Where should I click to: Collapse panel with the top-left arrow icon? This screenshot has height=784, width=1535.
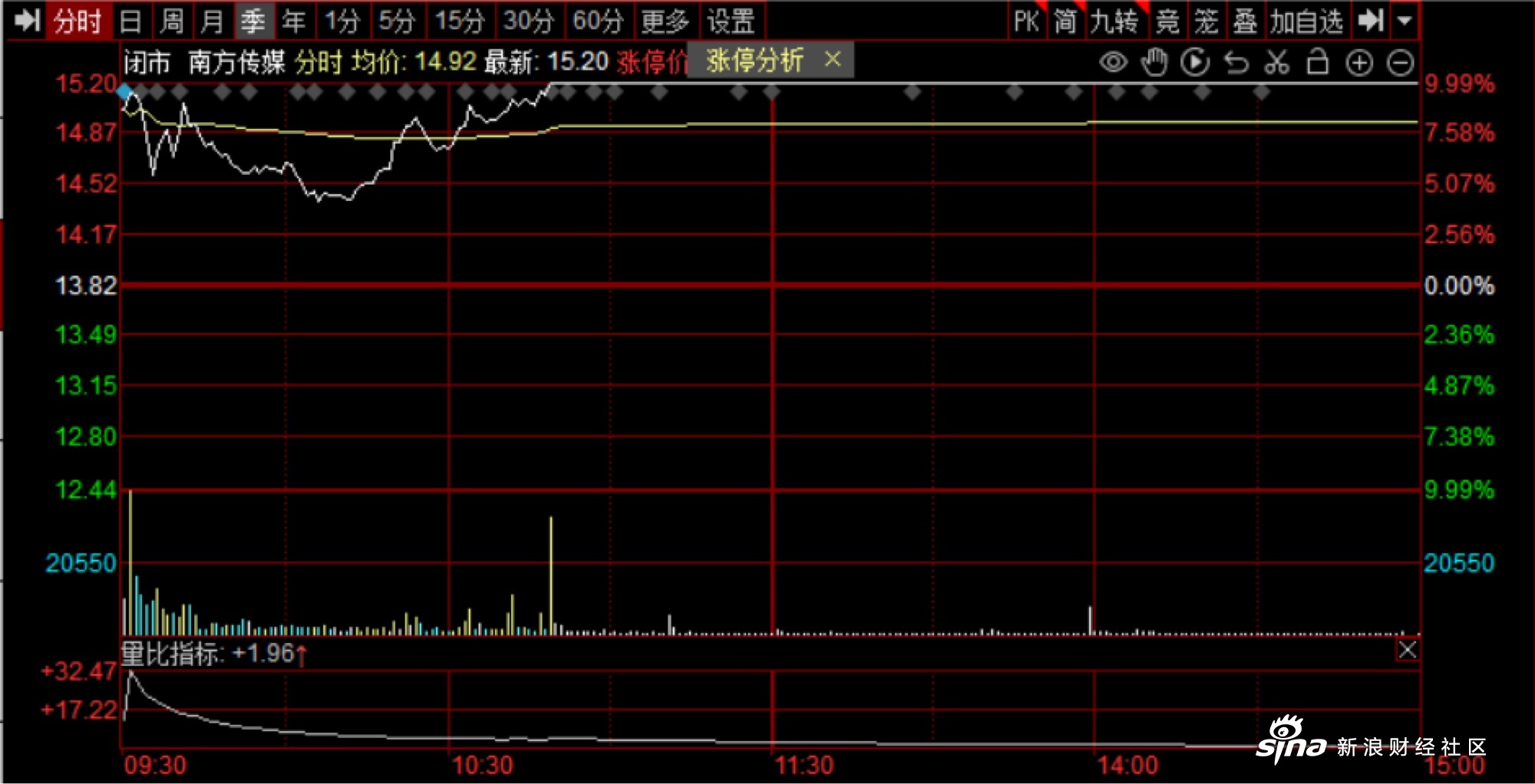point(27,21)
